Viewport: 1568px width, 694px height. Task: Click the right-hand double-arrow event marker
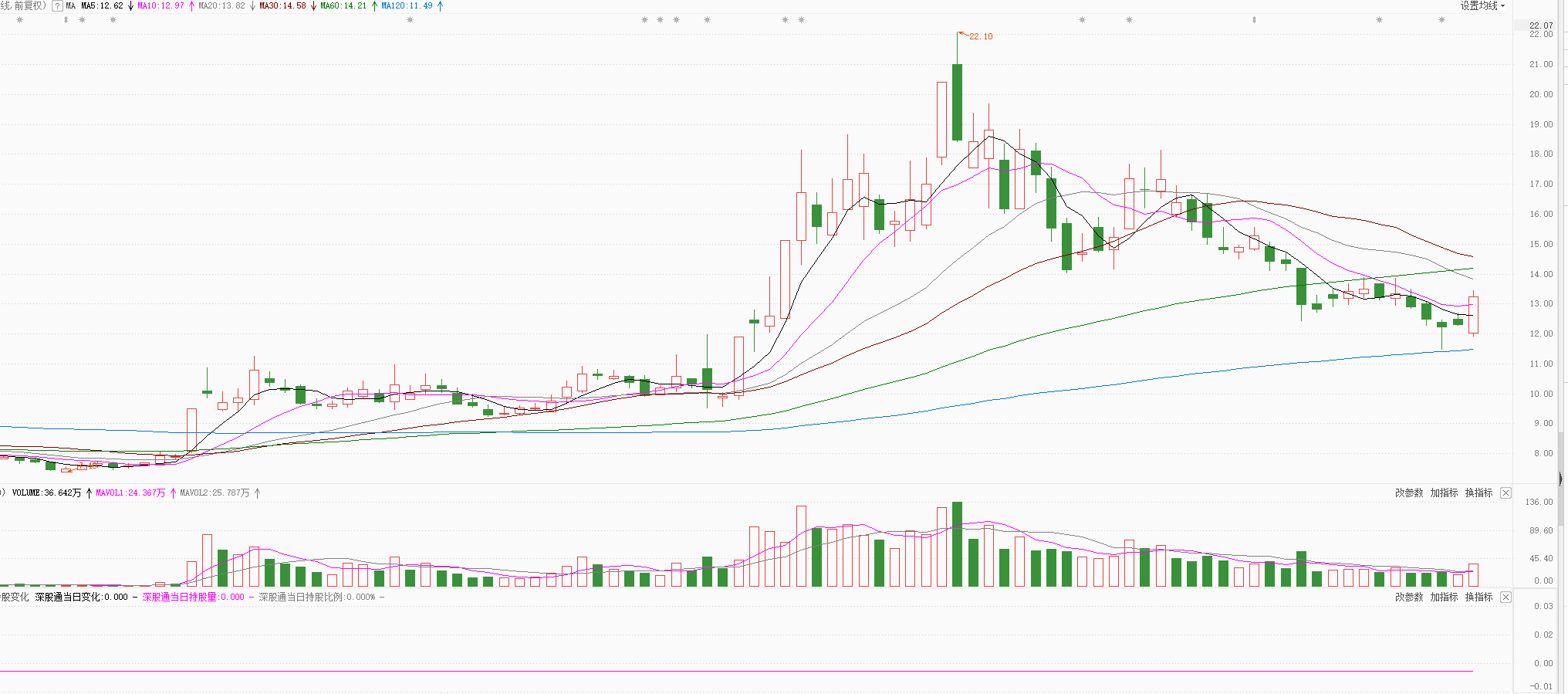click(x=1254, y=20)
